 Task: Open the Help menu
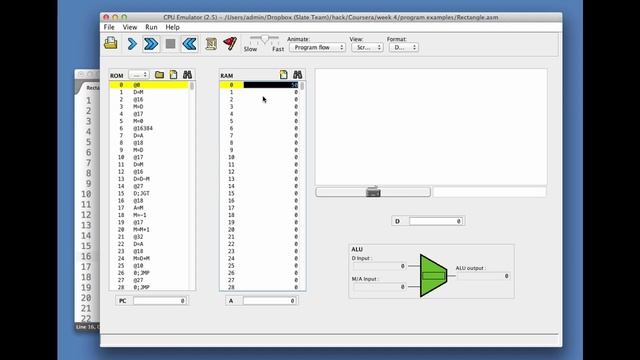pos(172,27)
